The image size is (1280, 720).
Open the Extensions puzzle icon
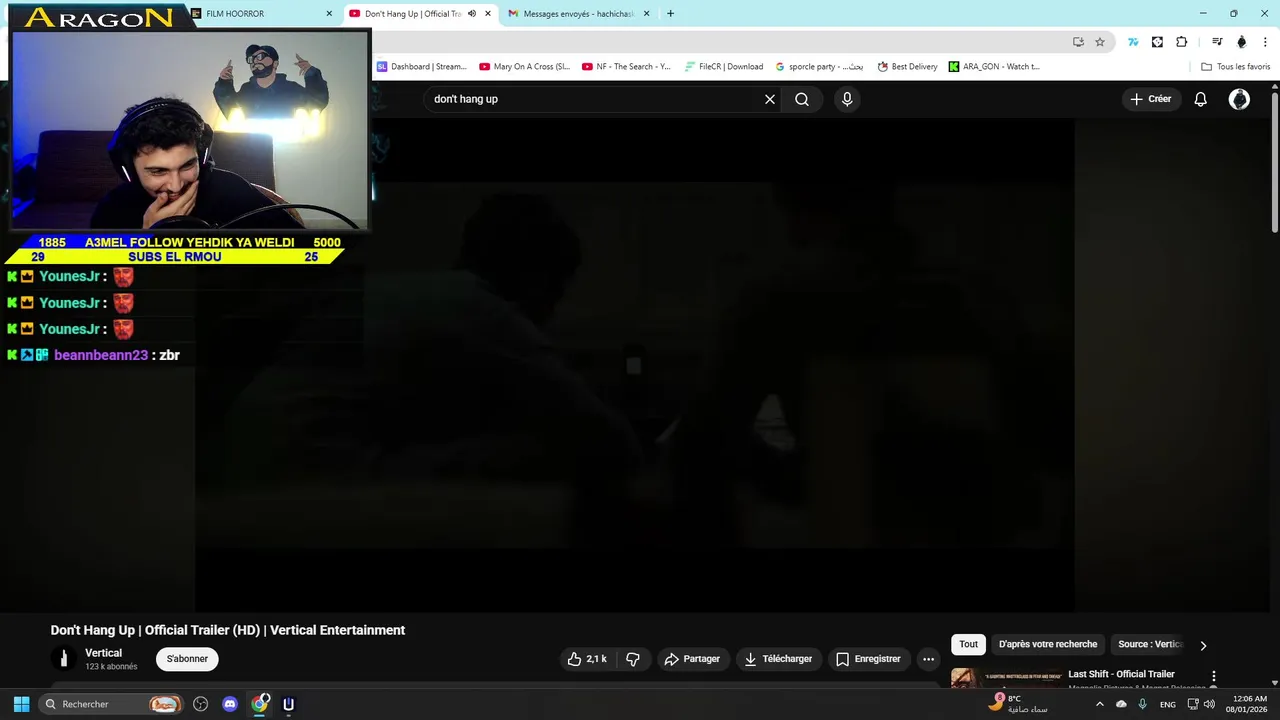pos(1182,42)
